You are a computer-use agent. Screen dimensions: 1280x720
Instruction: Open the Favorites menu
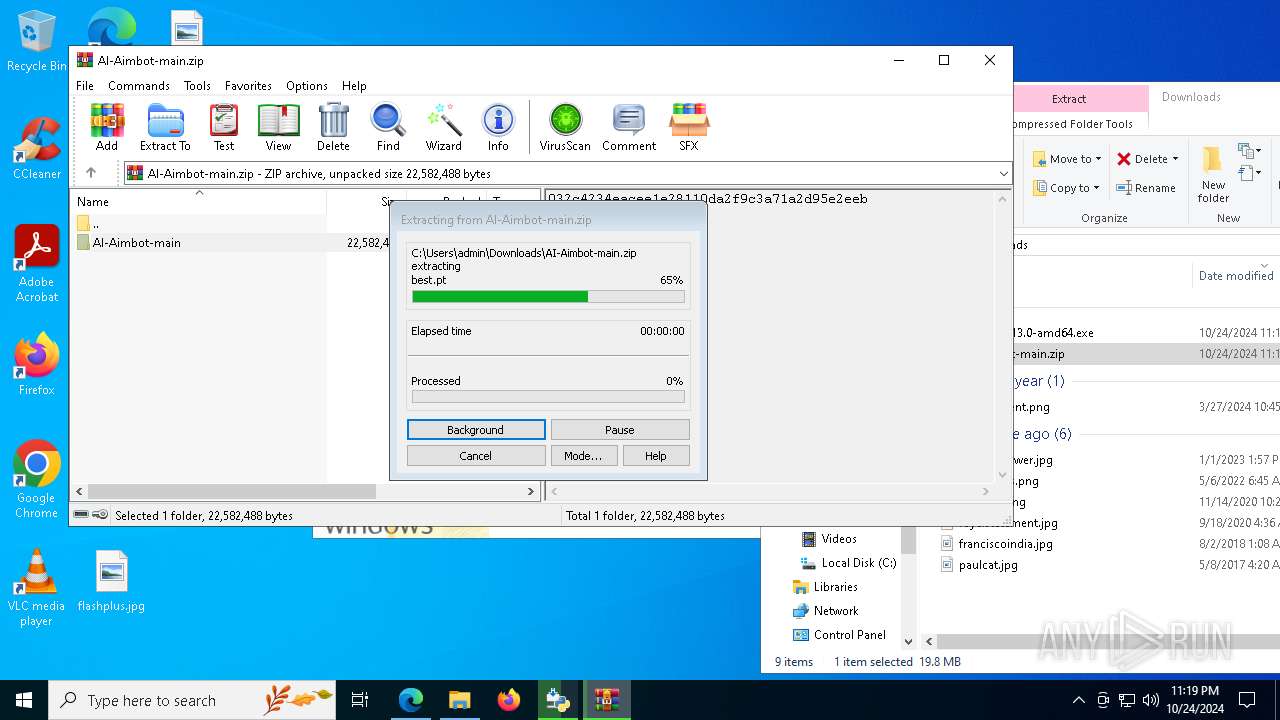248,86
